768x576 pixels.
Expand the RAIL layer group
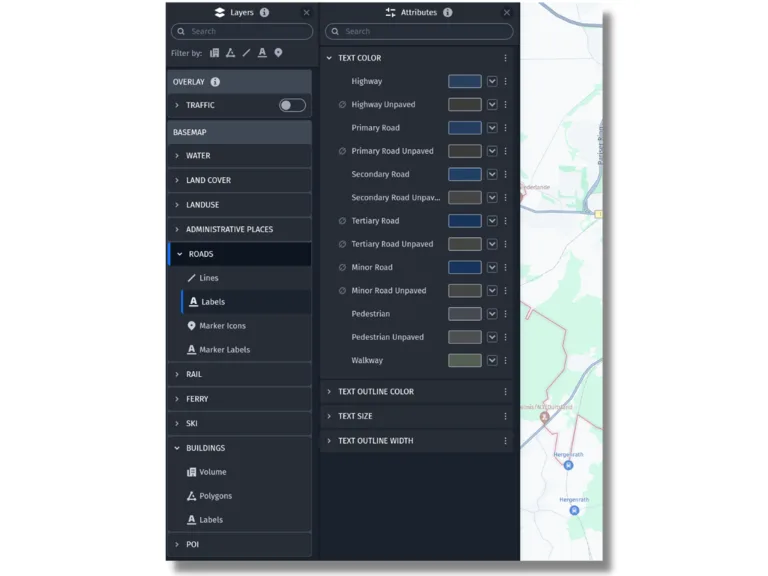tap(177, 374)
